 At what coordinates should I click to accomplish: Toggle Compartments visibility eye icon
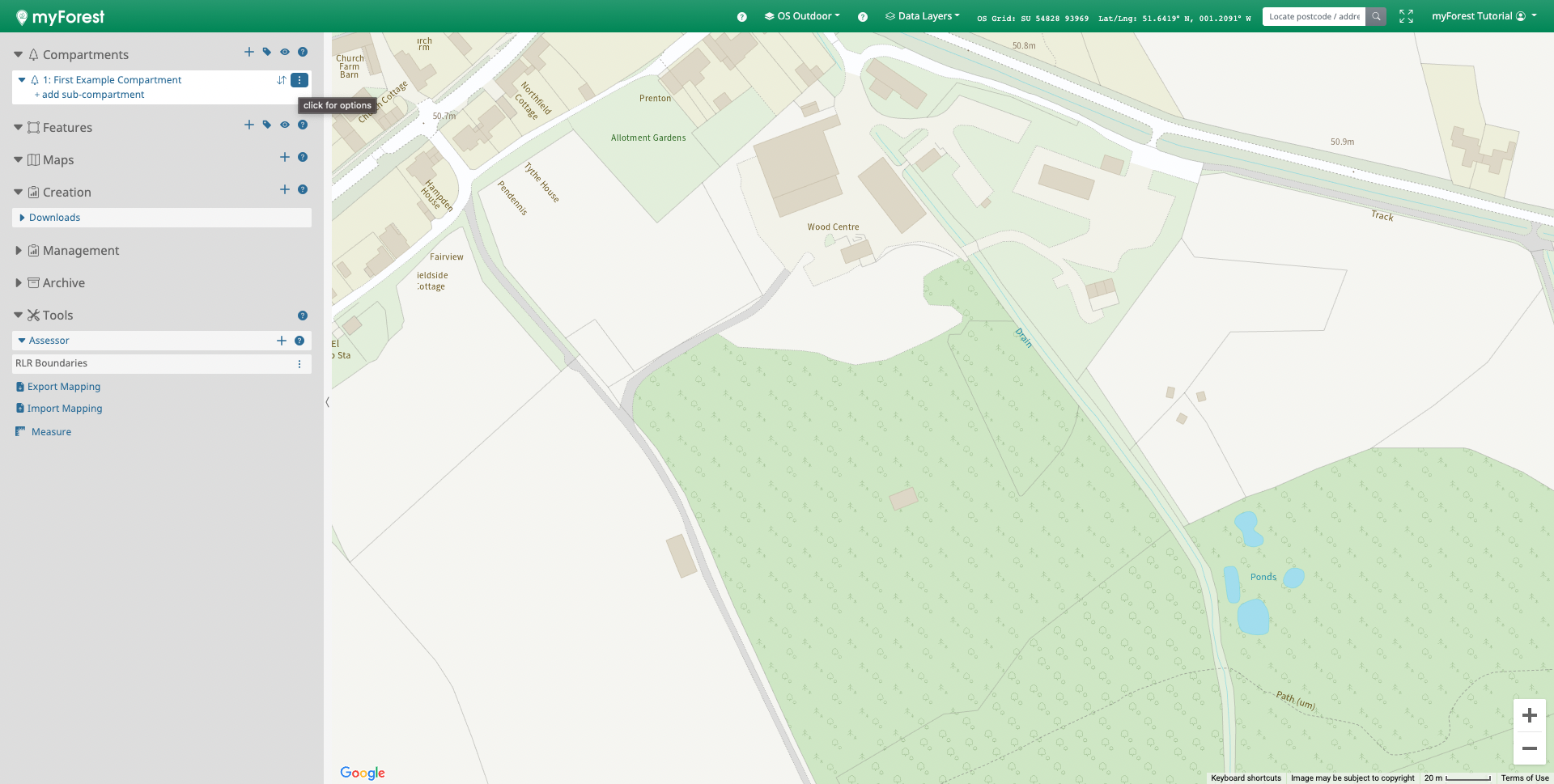285,53
